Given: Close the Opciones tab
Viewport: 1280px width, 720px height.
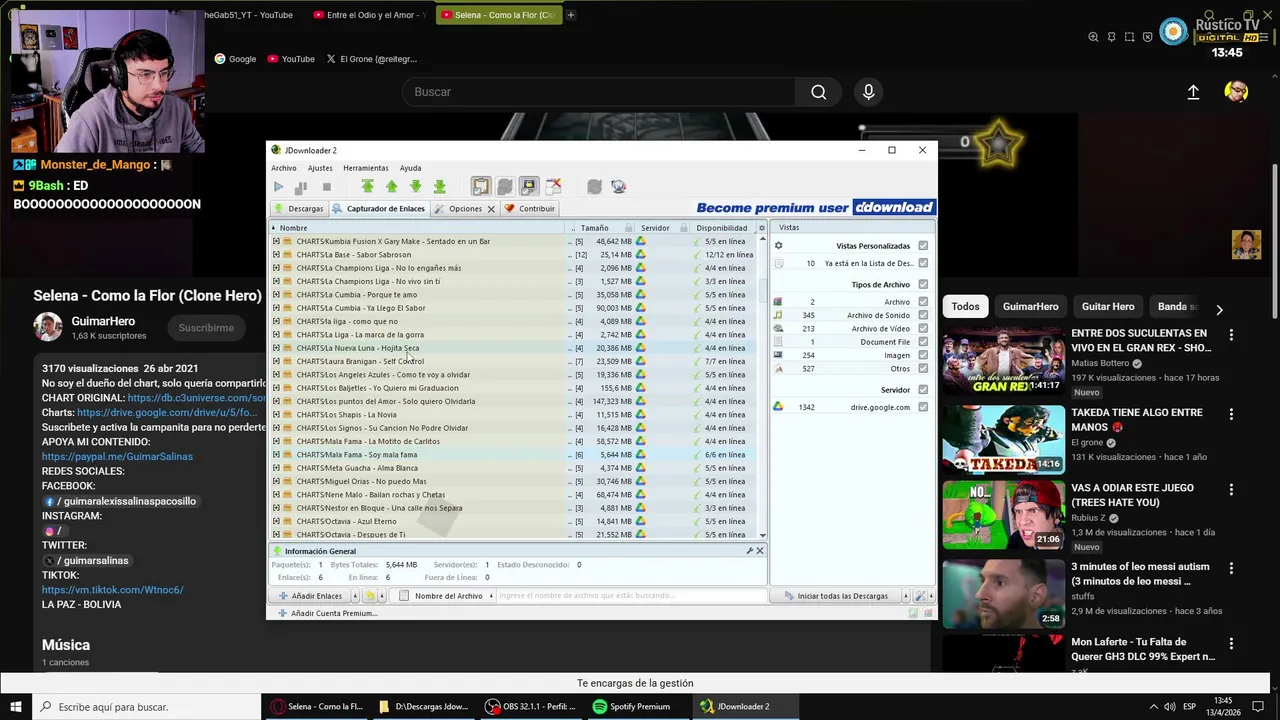Looking at the screenshot, I should [491, 209].
